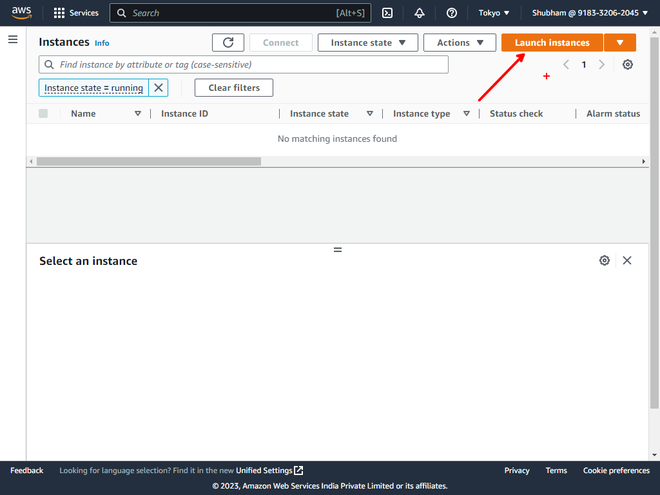The width and height of the screenshot is (660, 495).
Task: Open the help question mark icon
Action: coord(452,13)
